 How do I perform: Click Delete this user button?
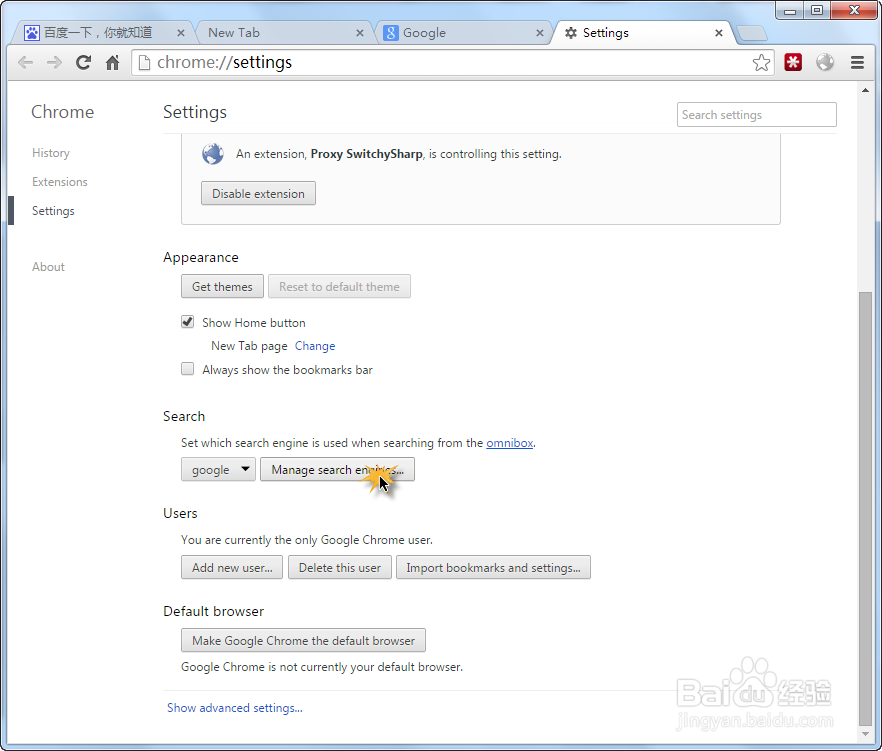[340, 568]
